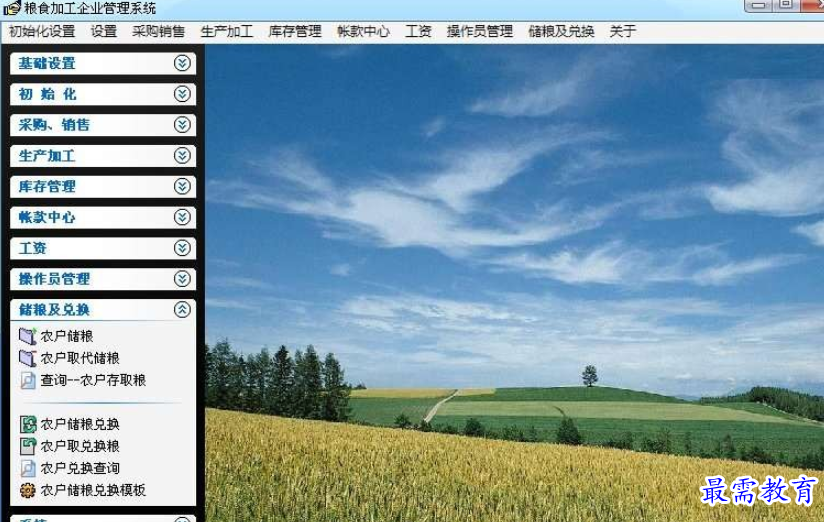Click the 操作员管理 sidebar header label
Screen dimensions: 824x522
(54, 279)
